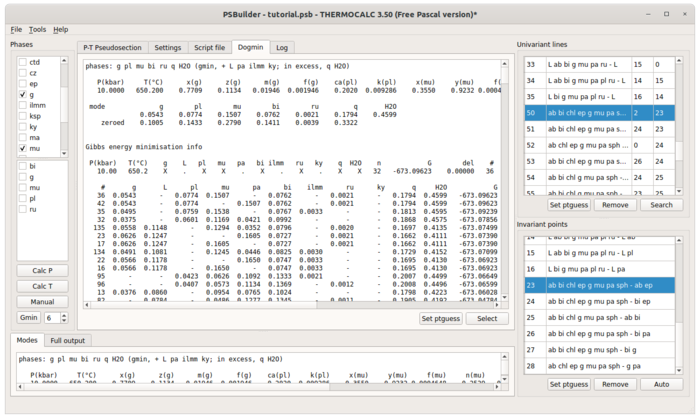The height and width of the screenshot is (419, 700).
Task: Click the Calc T button
Action: coord(42,286)
